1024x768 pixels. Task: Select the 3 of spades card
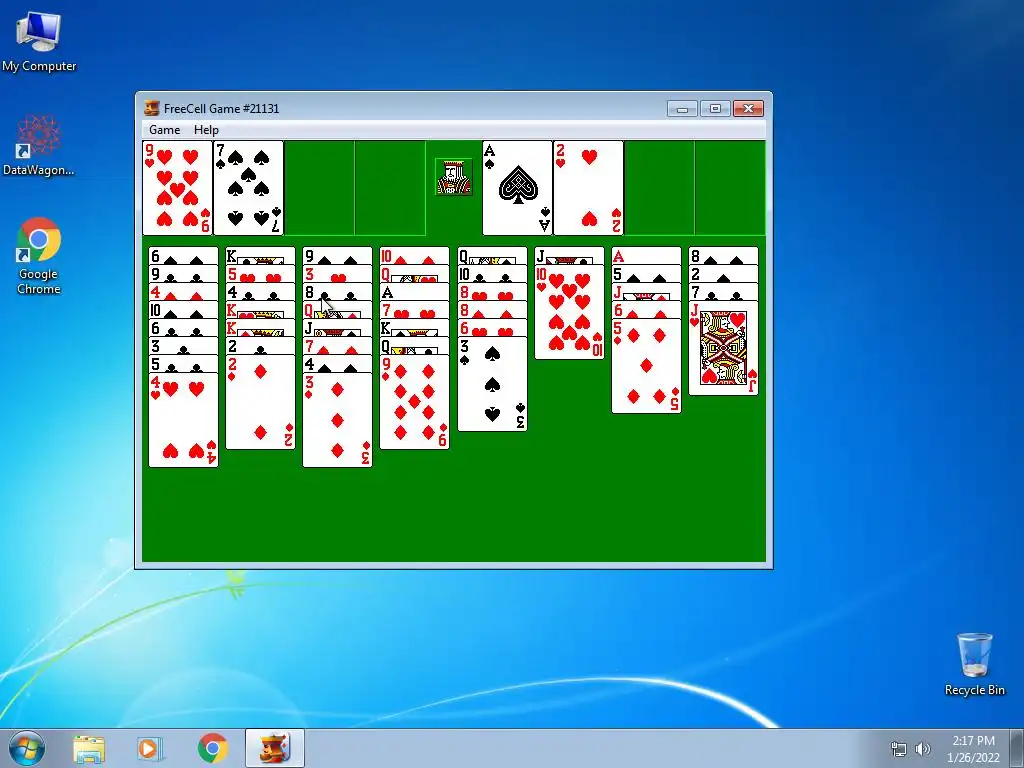point(492,384)
